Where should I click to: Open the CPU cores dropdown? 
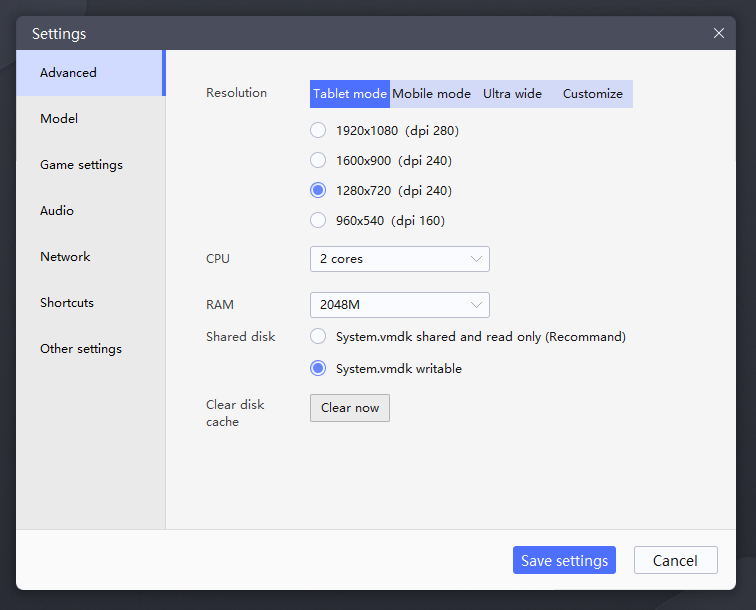coord(400,259)
